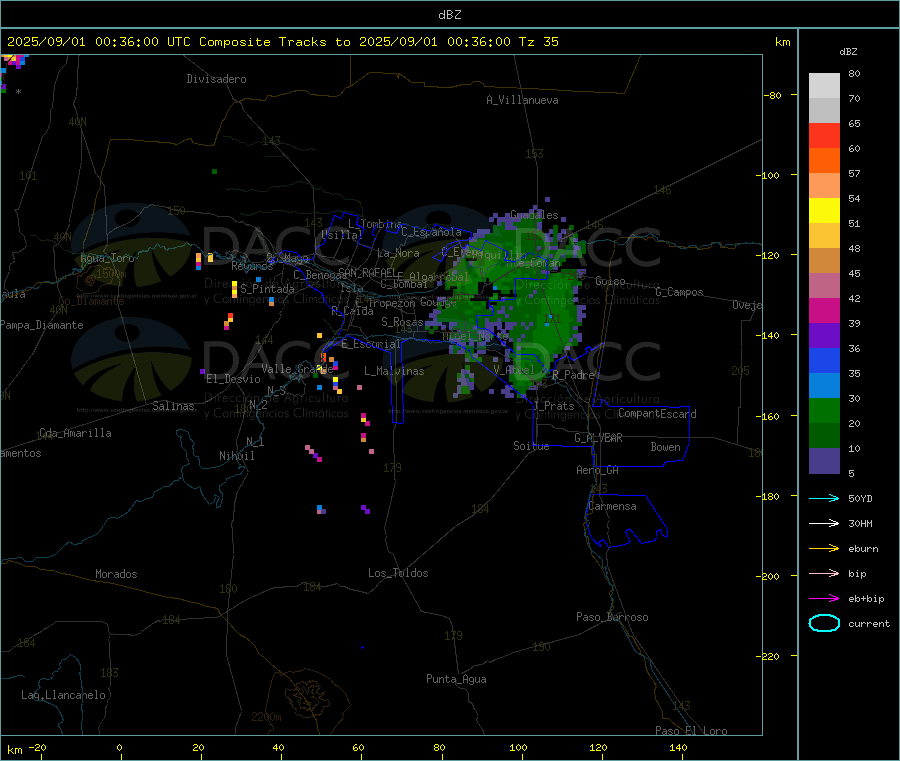Select the green 30 dBZ color swatch
The image size is (900, 761).
824,410
